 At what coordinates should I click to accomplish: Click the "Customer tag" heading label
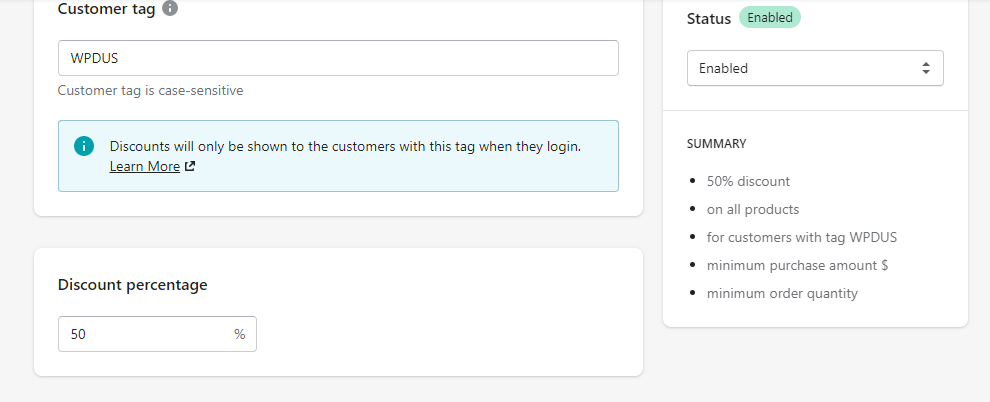click(x=104, y=9)
